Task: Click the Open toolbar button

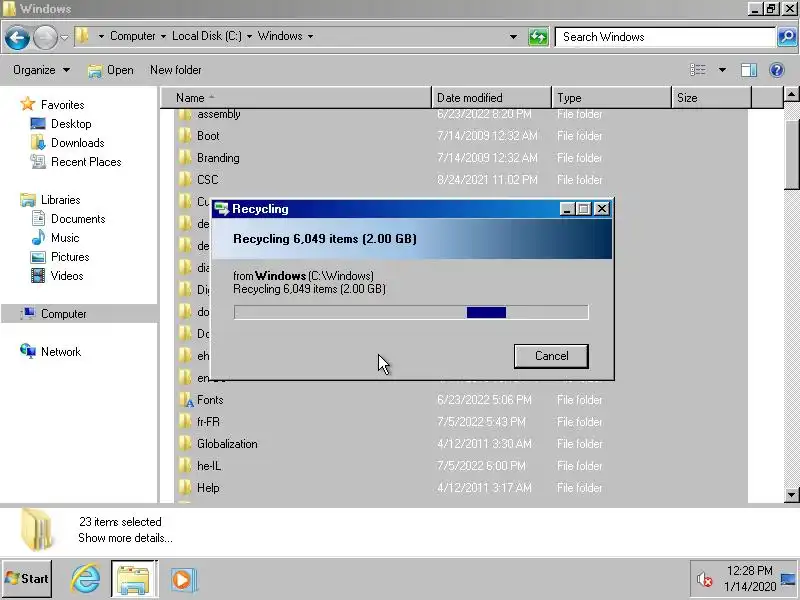Action: (x=110, y=70)
